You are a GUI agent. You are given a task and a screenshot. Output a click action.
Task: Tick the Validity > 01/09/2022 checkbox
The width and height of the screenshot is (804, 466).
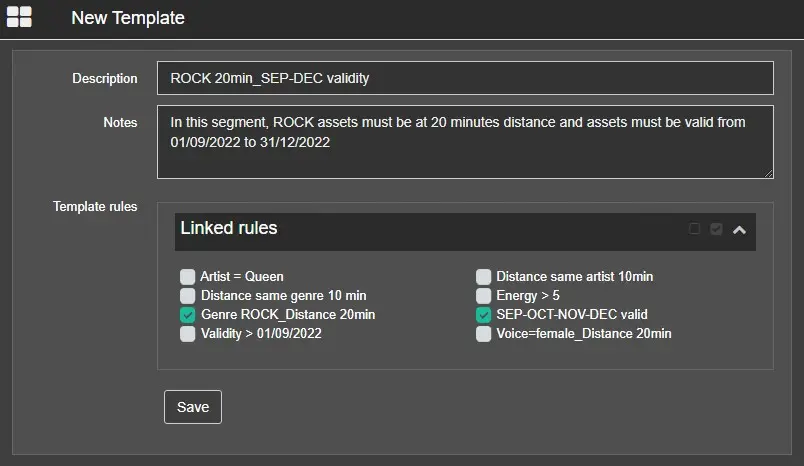pos(188,334)
